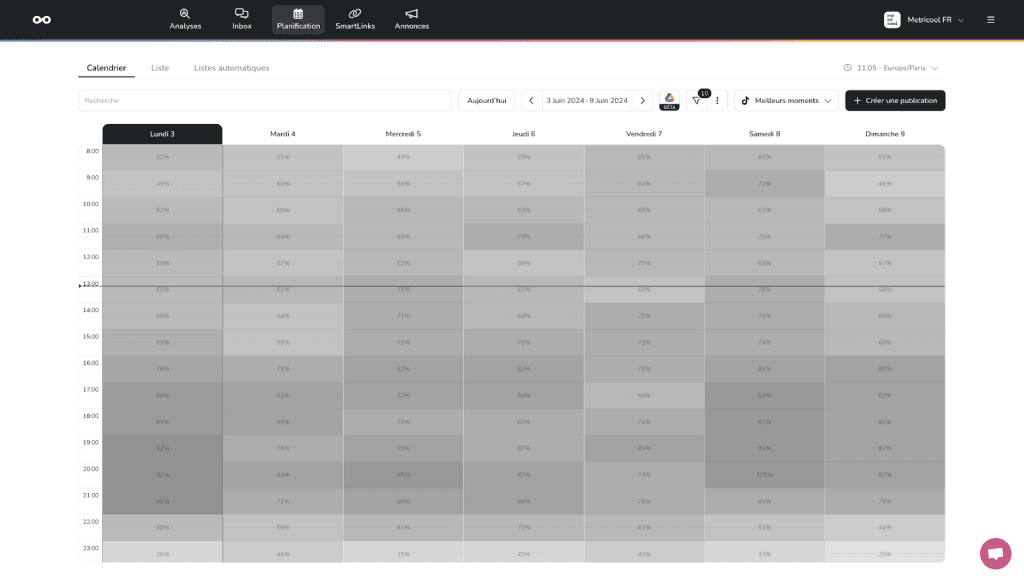Switch to the Listes automatiques tab
The image size is (1024, 580).
(x=231, y=68)
